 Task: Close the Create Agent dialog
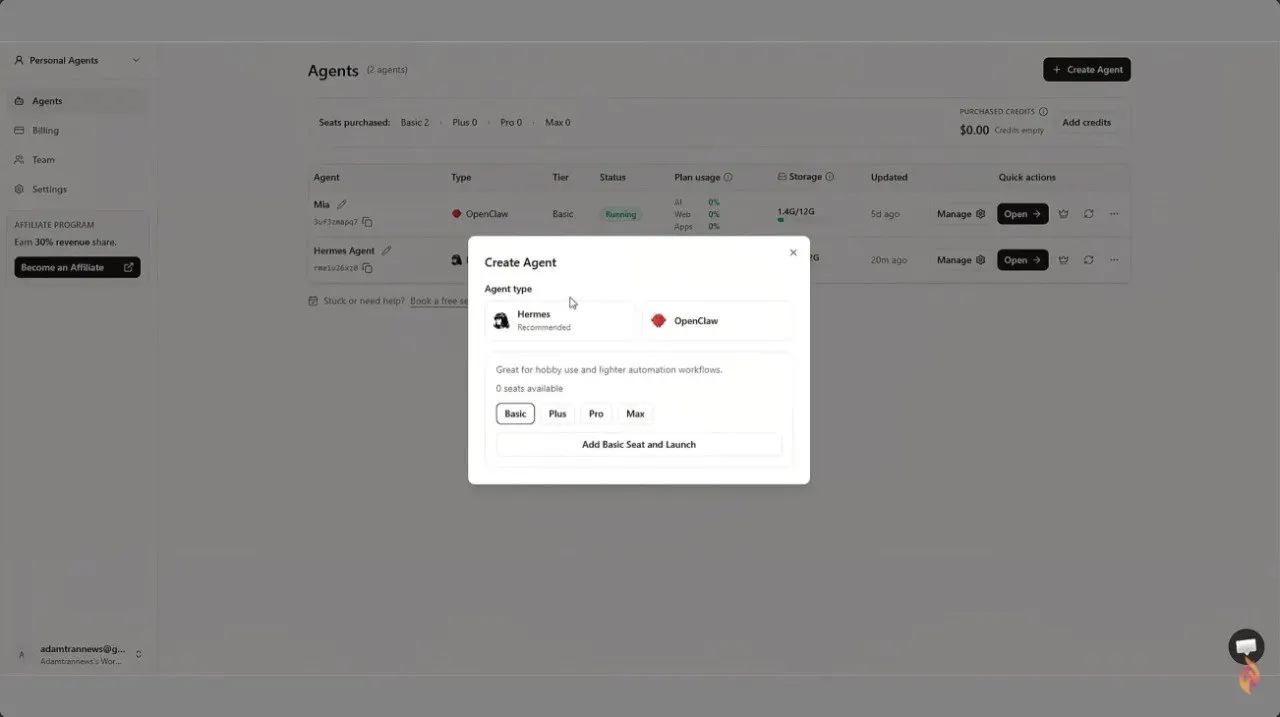[793, 253]
